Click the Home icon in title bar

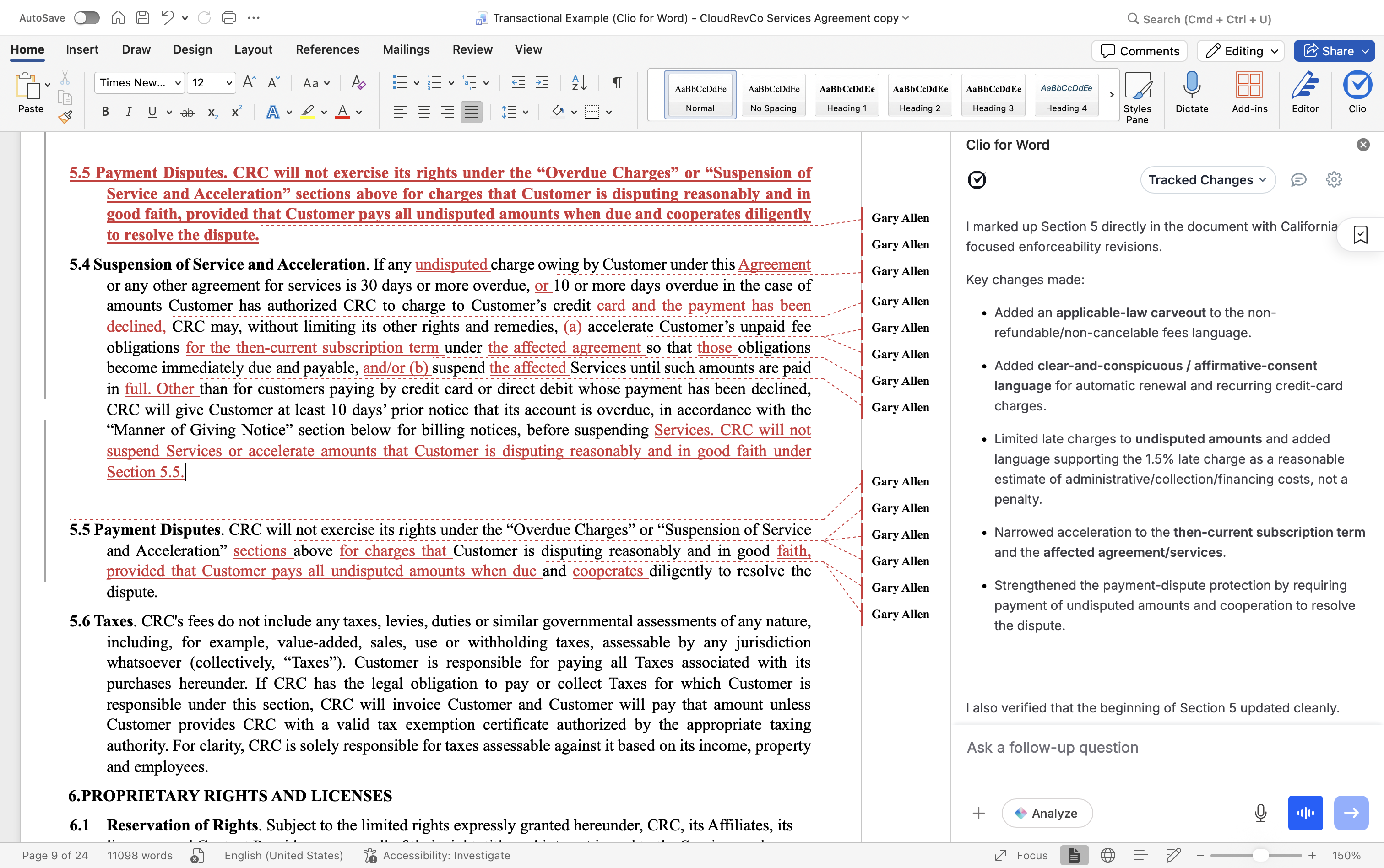click(118, 18)
